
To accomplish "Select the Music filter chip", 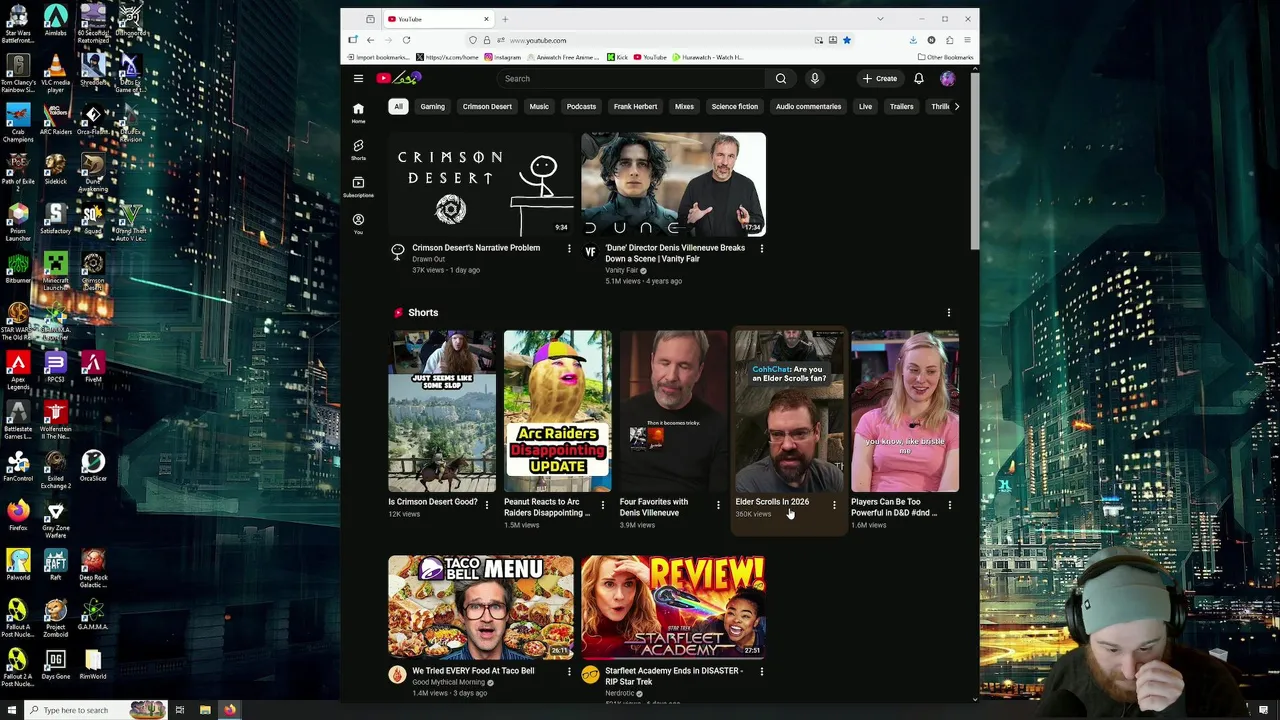I will coord(539,106).
